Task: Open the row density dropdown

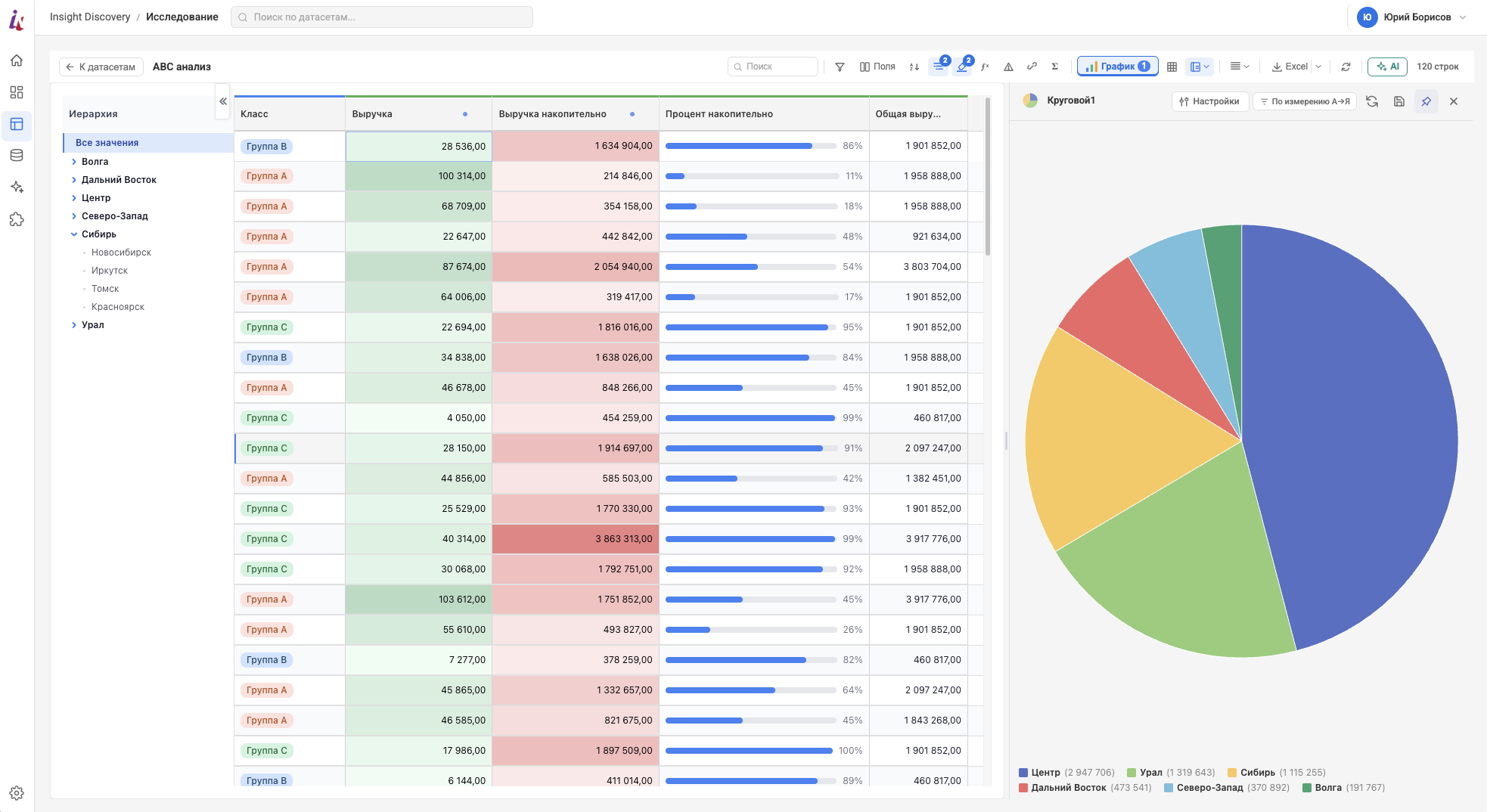Action: (x=1239, y=67)
